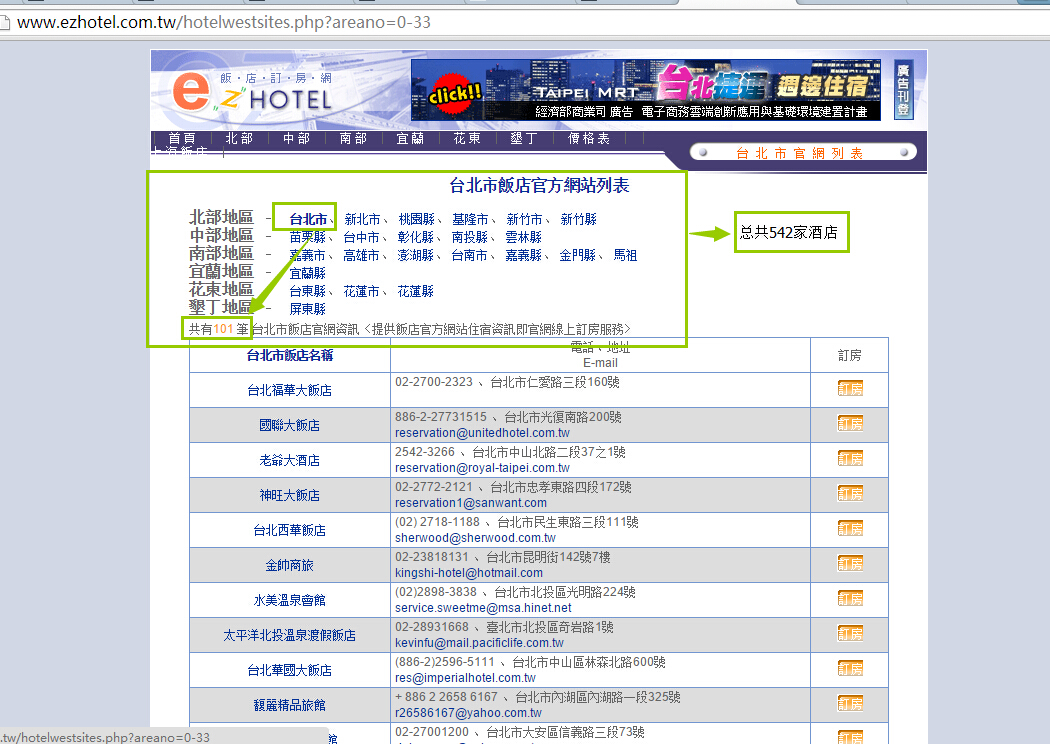This screenshot has width=1050, height=744.
Task: Click 訂房 icon for 水美溫泉會館
Action: (x=850, y=598)
